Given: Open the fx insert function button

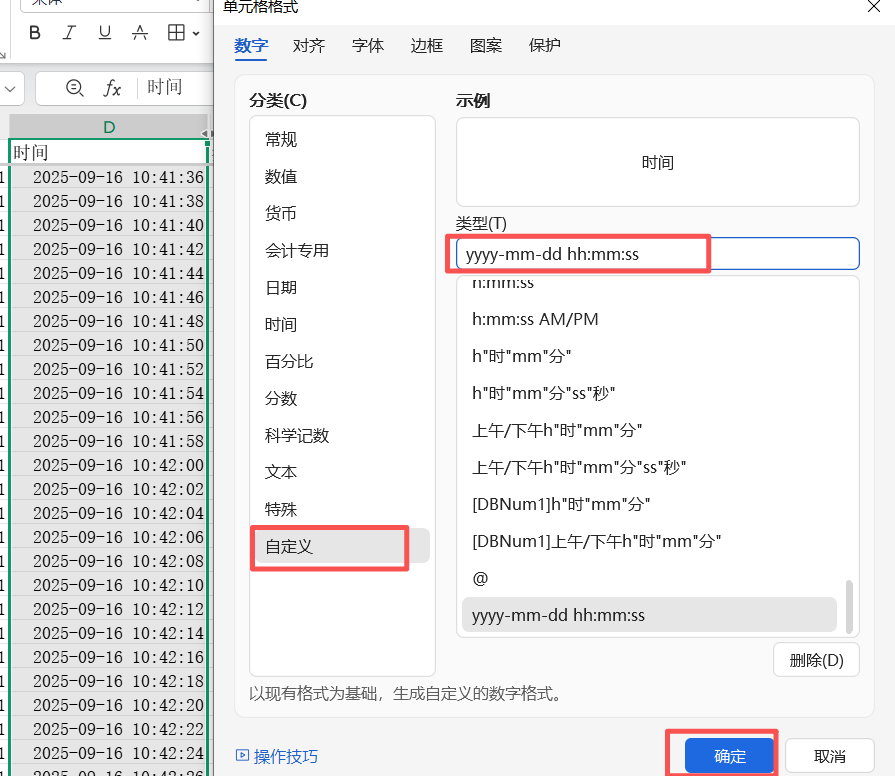Looking at the screenshot, I should pyautogui.click(x=112, y=88).
